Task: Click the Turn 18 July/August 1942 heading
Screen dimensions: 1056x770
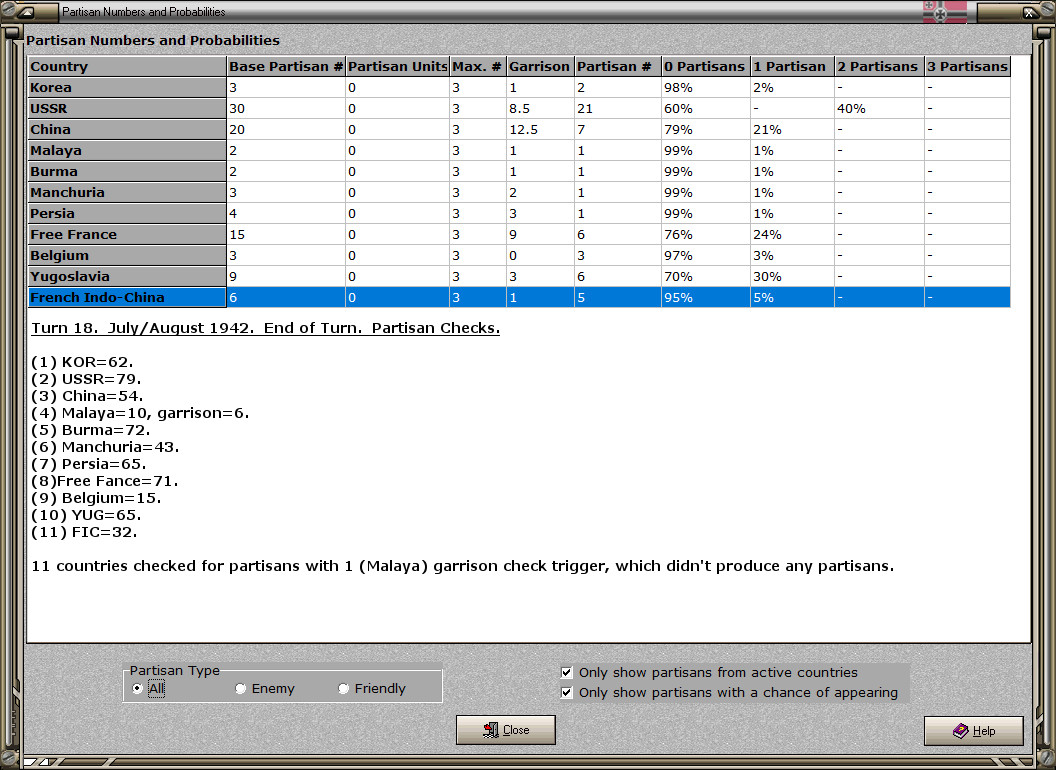Action: [265, 328]
